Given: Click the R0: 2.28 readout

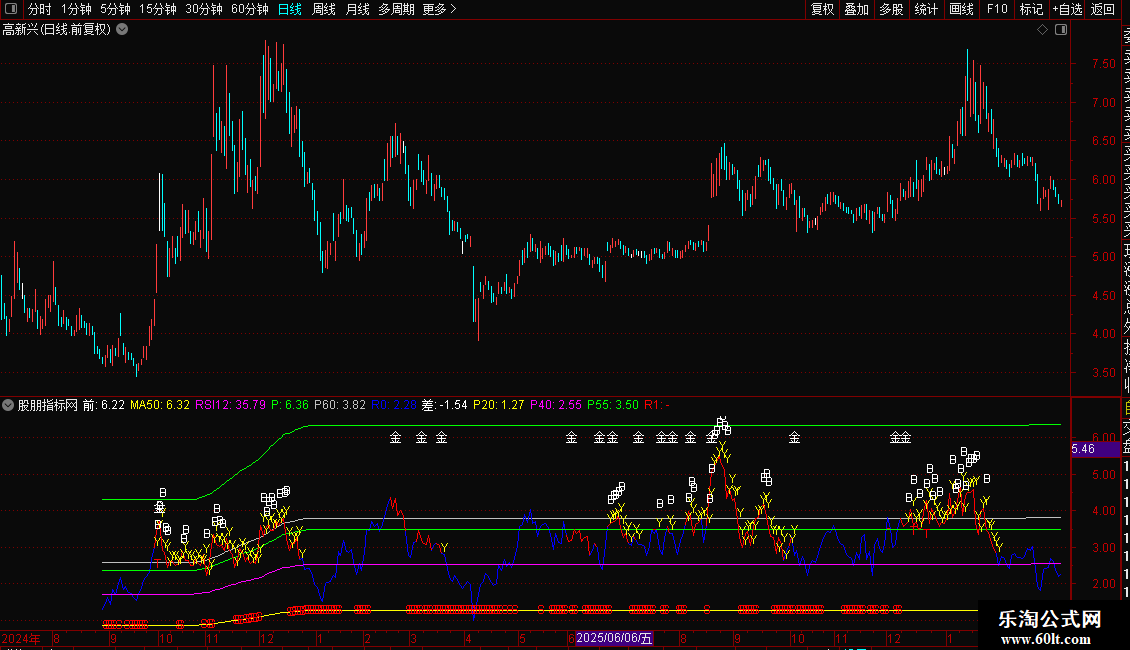Looking at the screenshot, I should point(393,405).
